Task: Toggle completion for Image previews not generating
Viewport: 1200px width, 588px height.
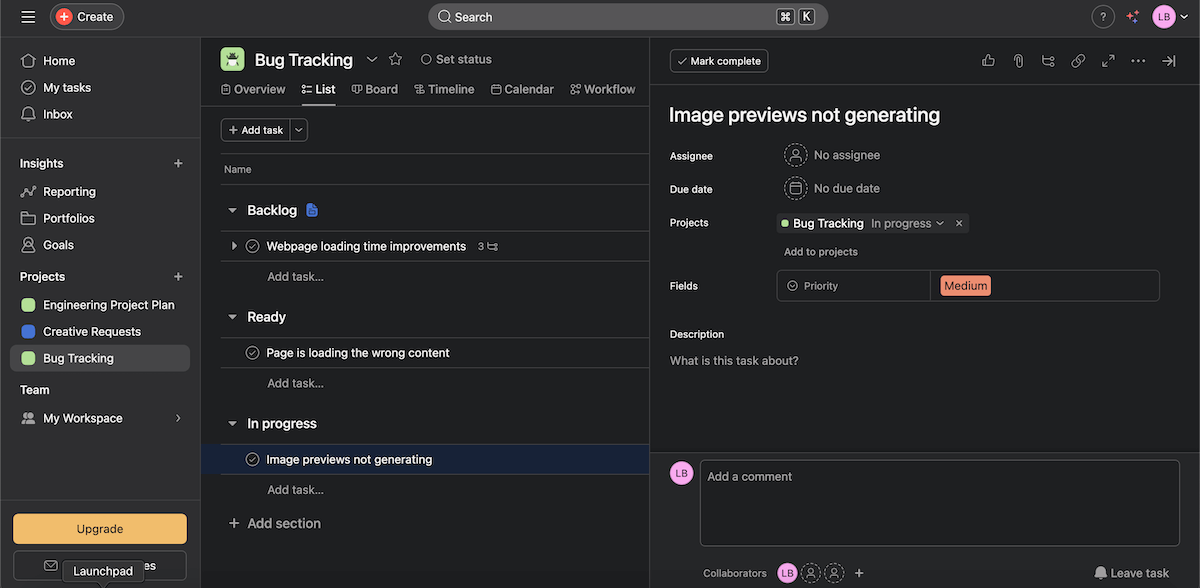Action: click(253, 460)
